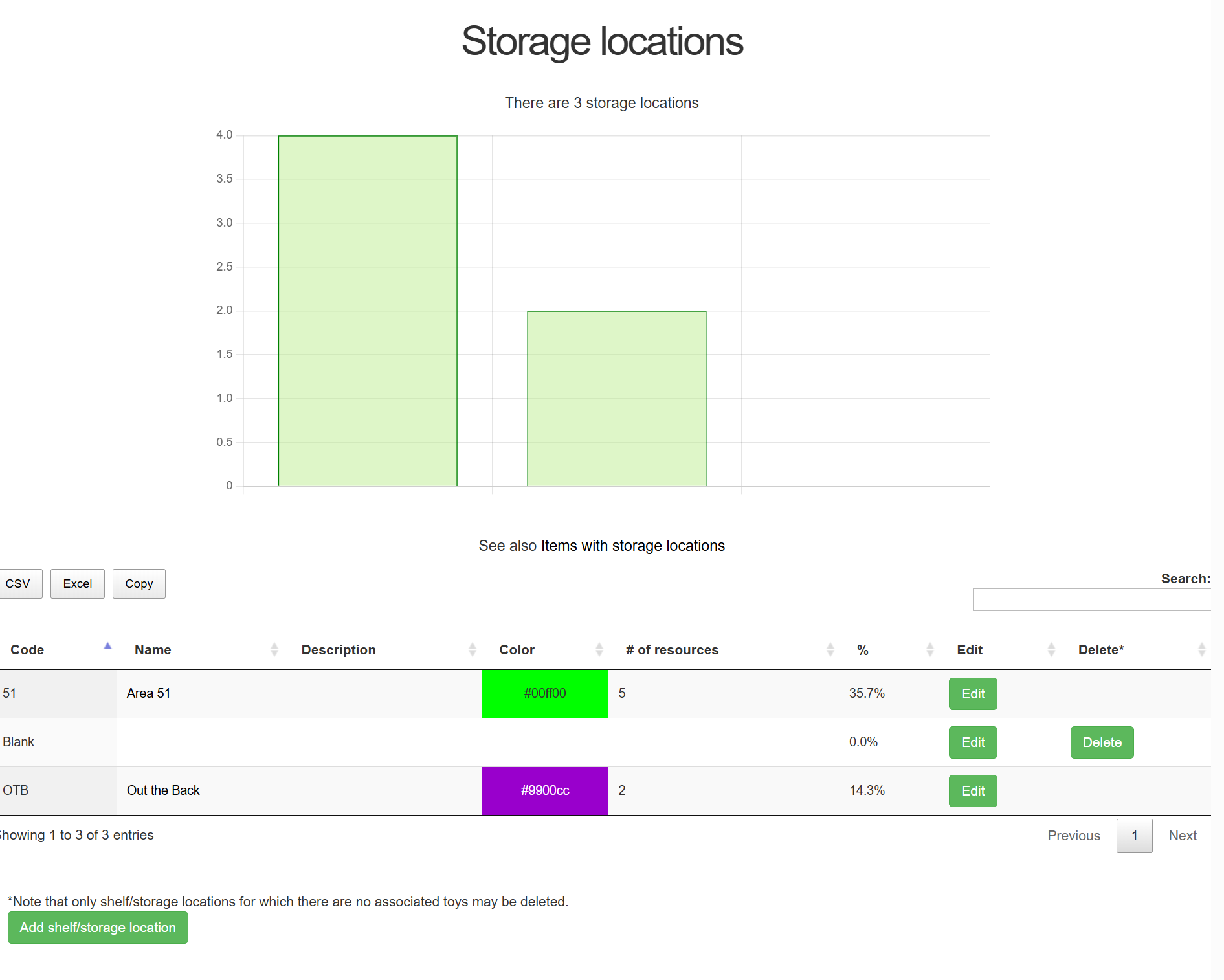Click the green #00ff00 color cell
This screenshot has width=1224, height=980.
544,694
